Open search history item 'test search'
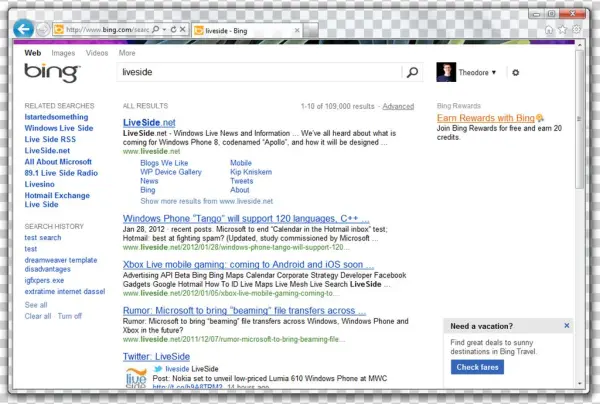This screenshot has width=600, height=404. click(x=43, y=238)
